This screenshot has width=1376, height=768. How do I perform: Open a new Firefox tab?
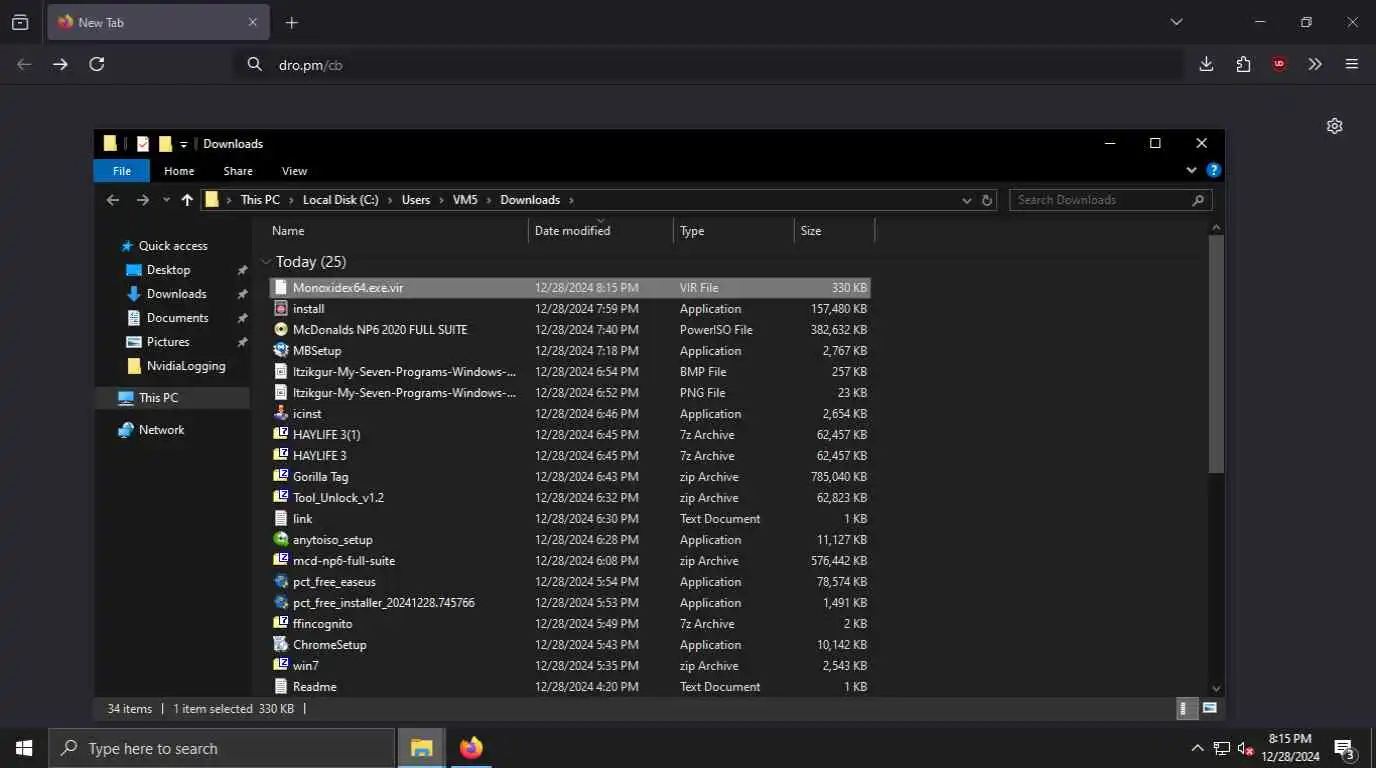coord(292,22)
